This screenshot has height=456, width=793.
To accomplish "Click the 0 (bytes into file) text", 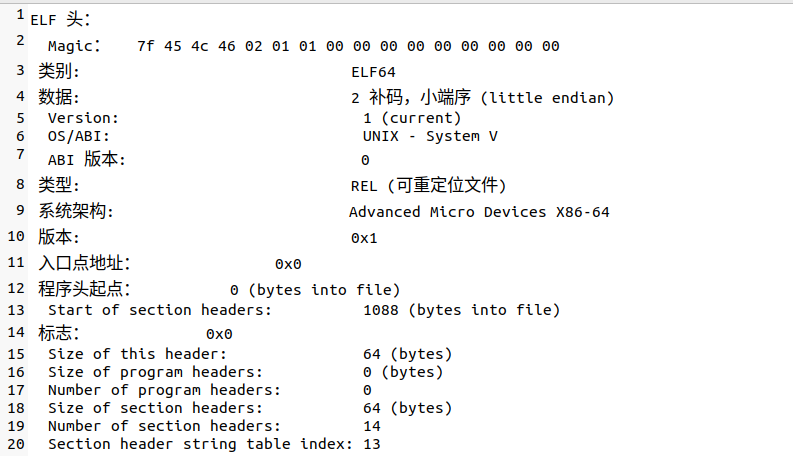I will pos(315,290).
